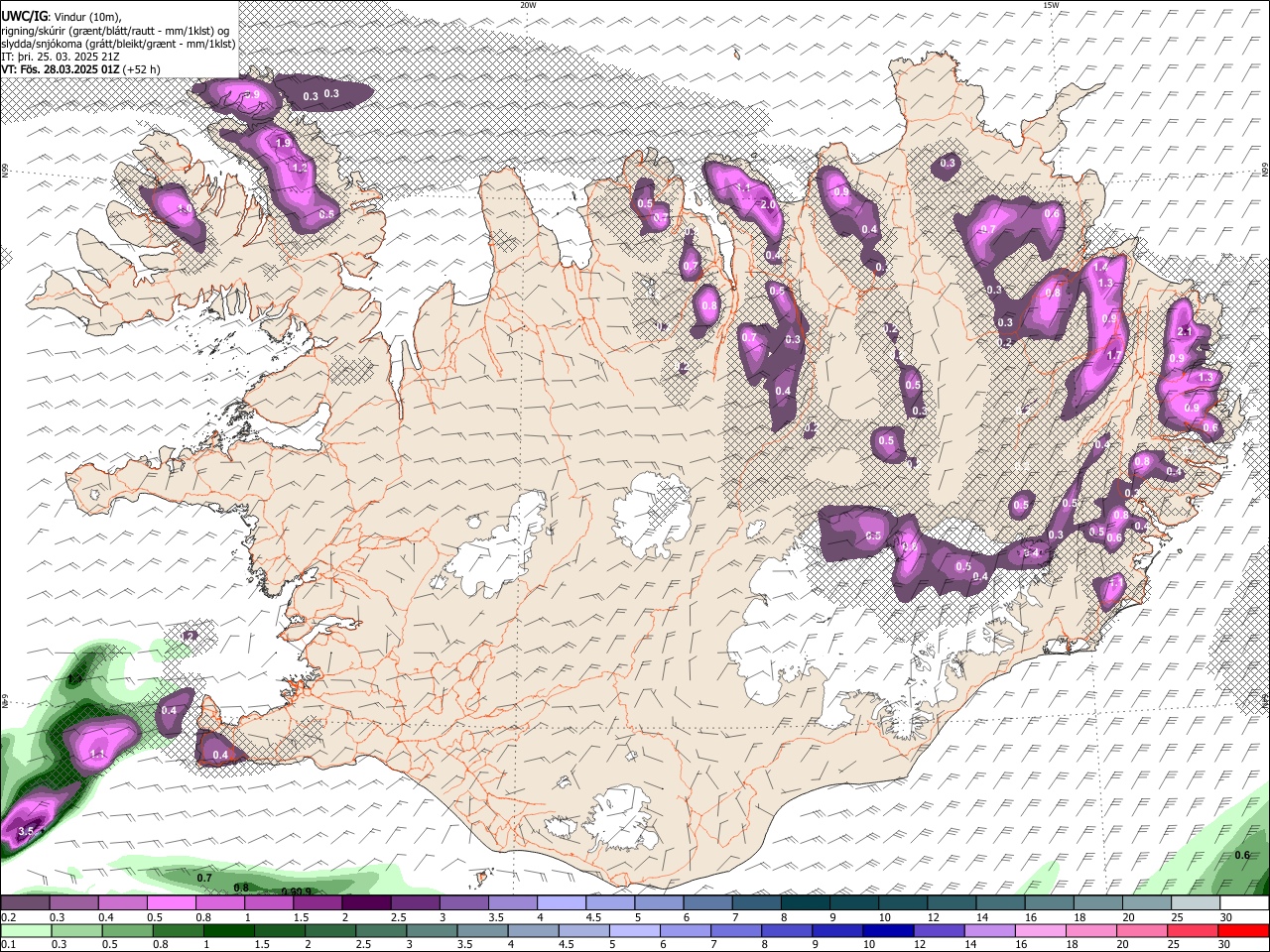Select the '2.1' snowfall value in the East Fjords
Image resolution: width=1270 pixels, height=952 pixels.
[x=1183, y=331]
